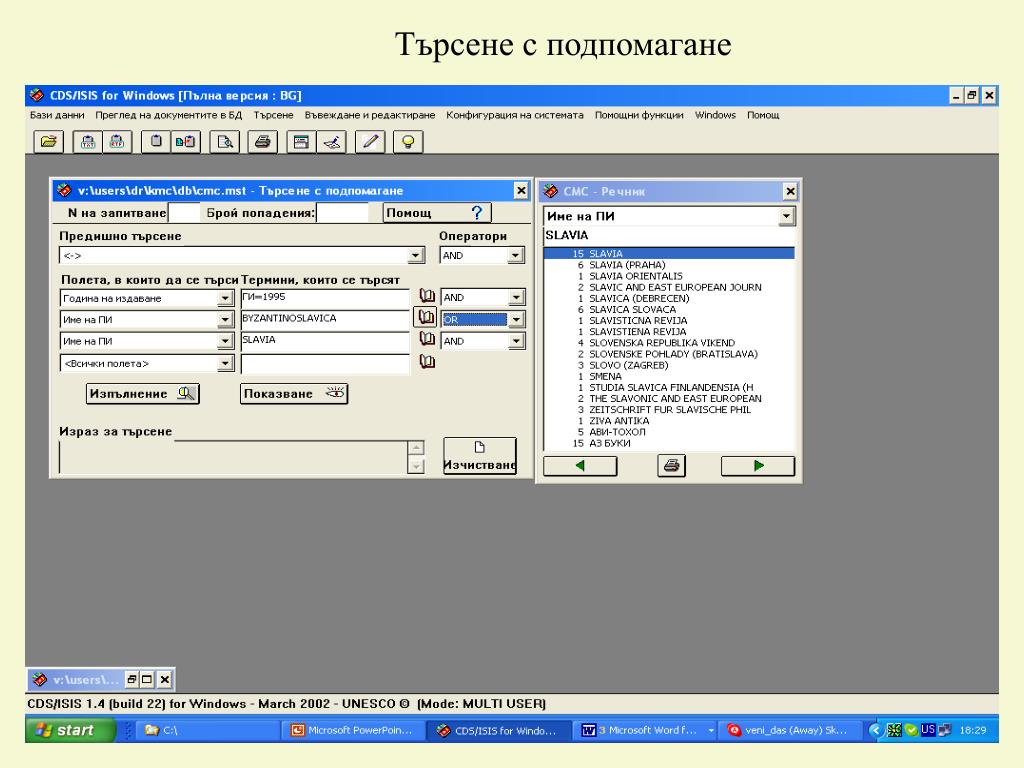Open Конфигурация на системата menu
Image resolution: width=1024 pixels, height=768 pixels.
coord(515,115)
